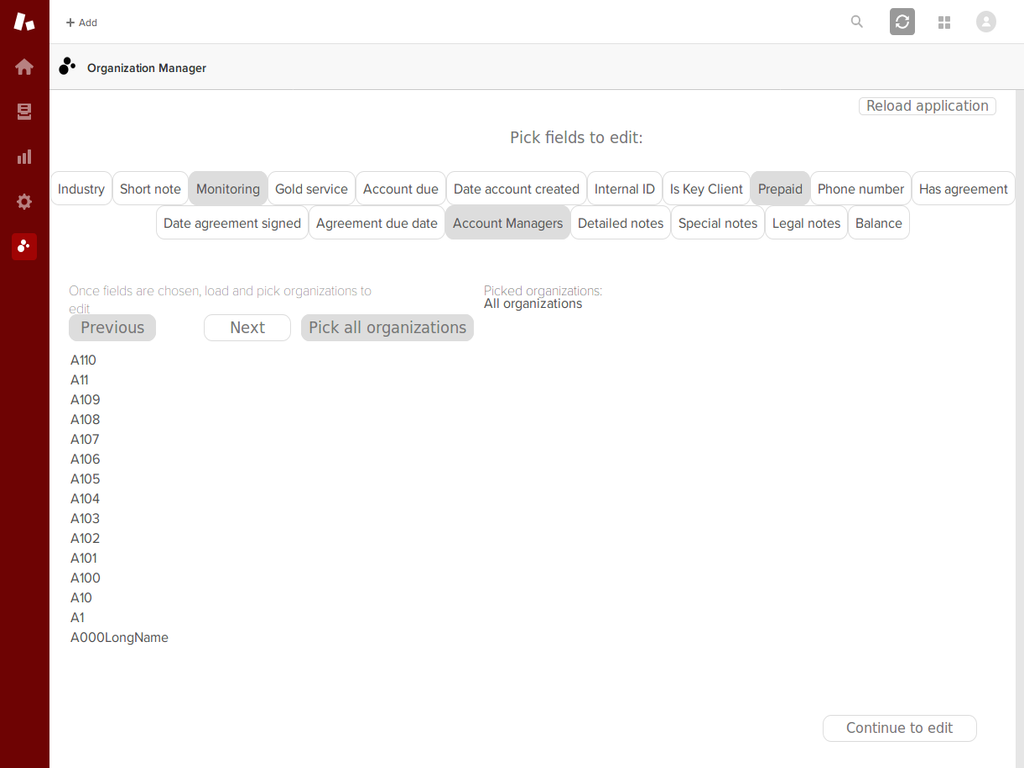Deselect the Prepaid field
The image size is (1024, 768).
[x=780, y=189]
